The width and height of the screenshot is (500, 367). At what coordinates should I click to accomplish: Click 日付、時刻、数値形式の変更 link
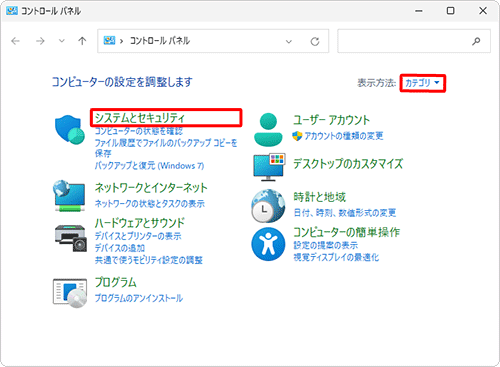(345, 213)
